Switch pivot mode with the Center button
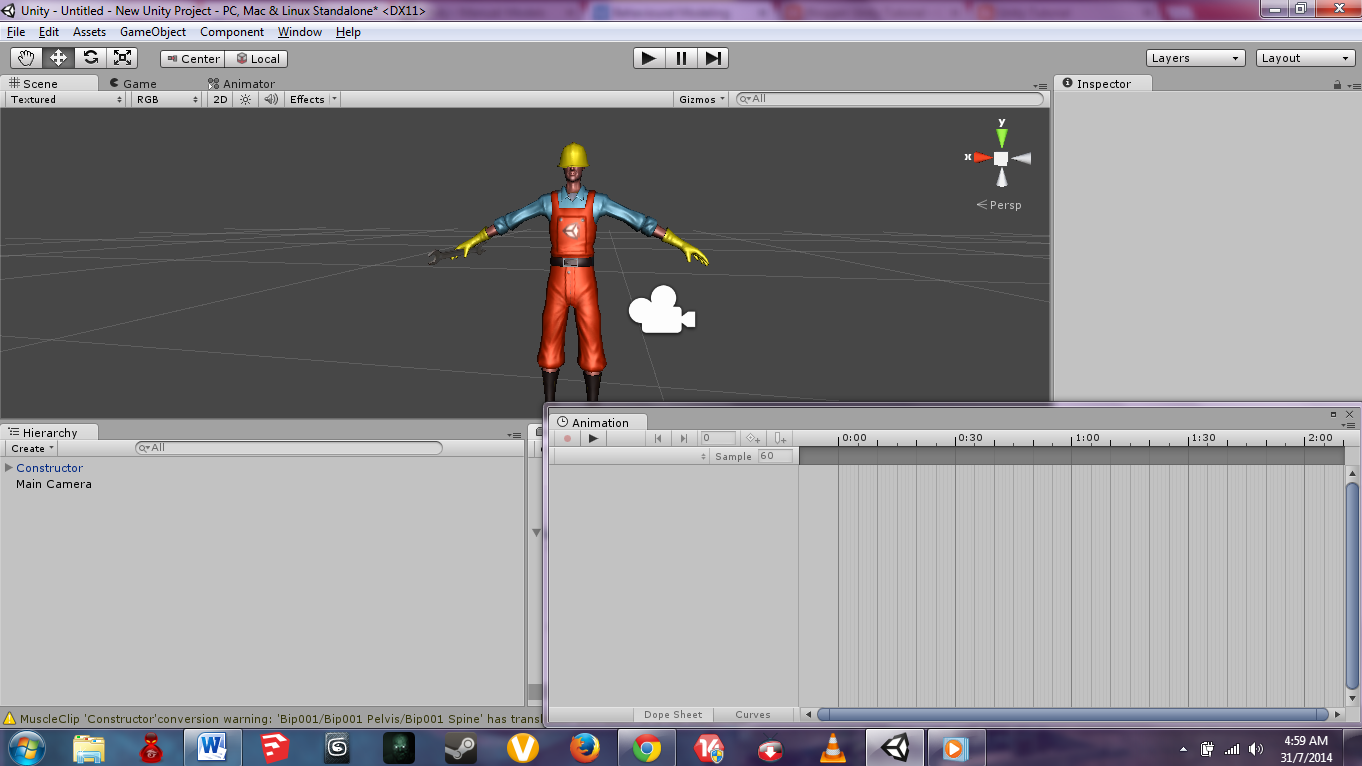Screen dimensions: 1362x766 pyautogui.click(x=191, y=58)
